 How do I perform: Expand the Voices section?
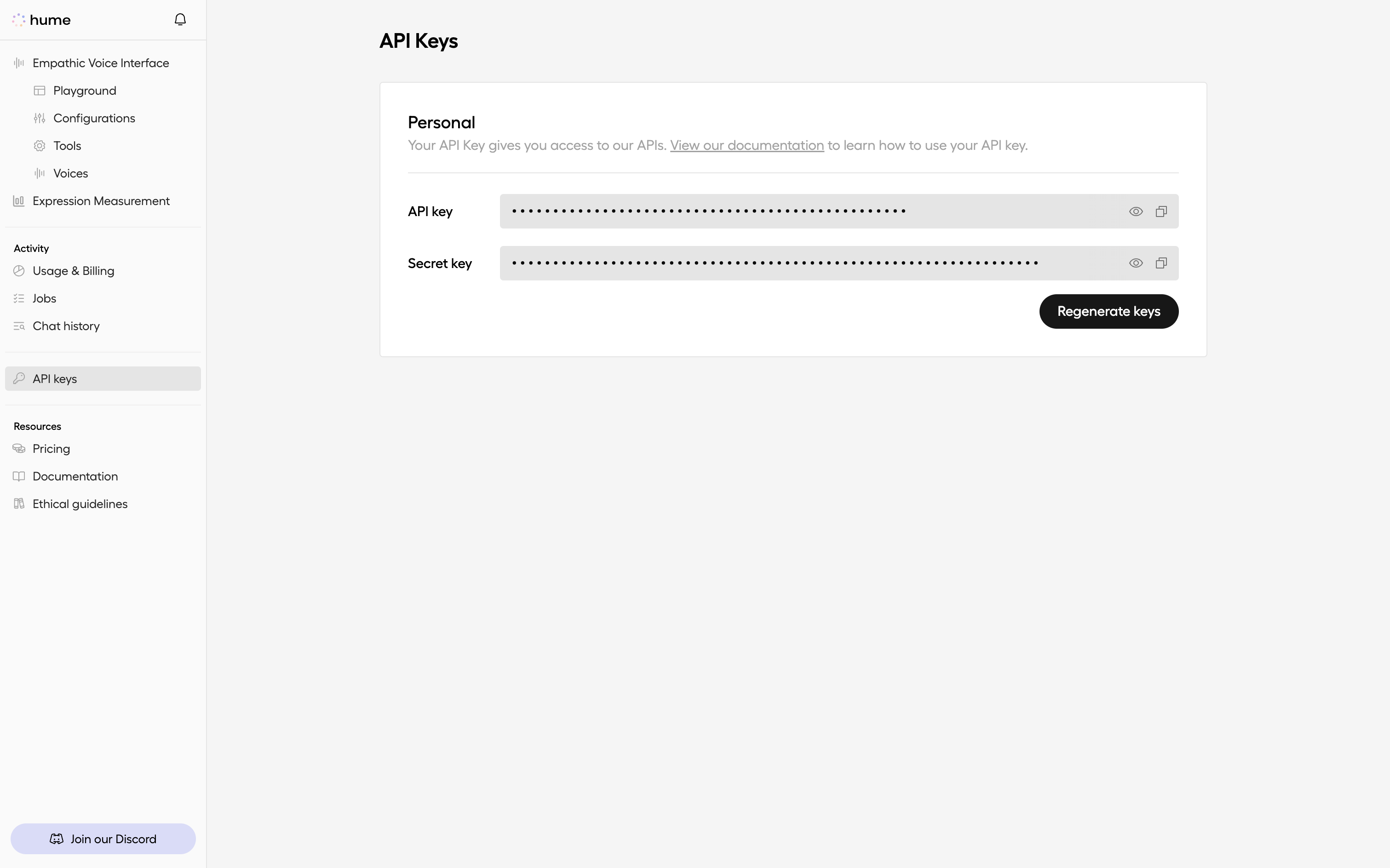pos(70,173)
